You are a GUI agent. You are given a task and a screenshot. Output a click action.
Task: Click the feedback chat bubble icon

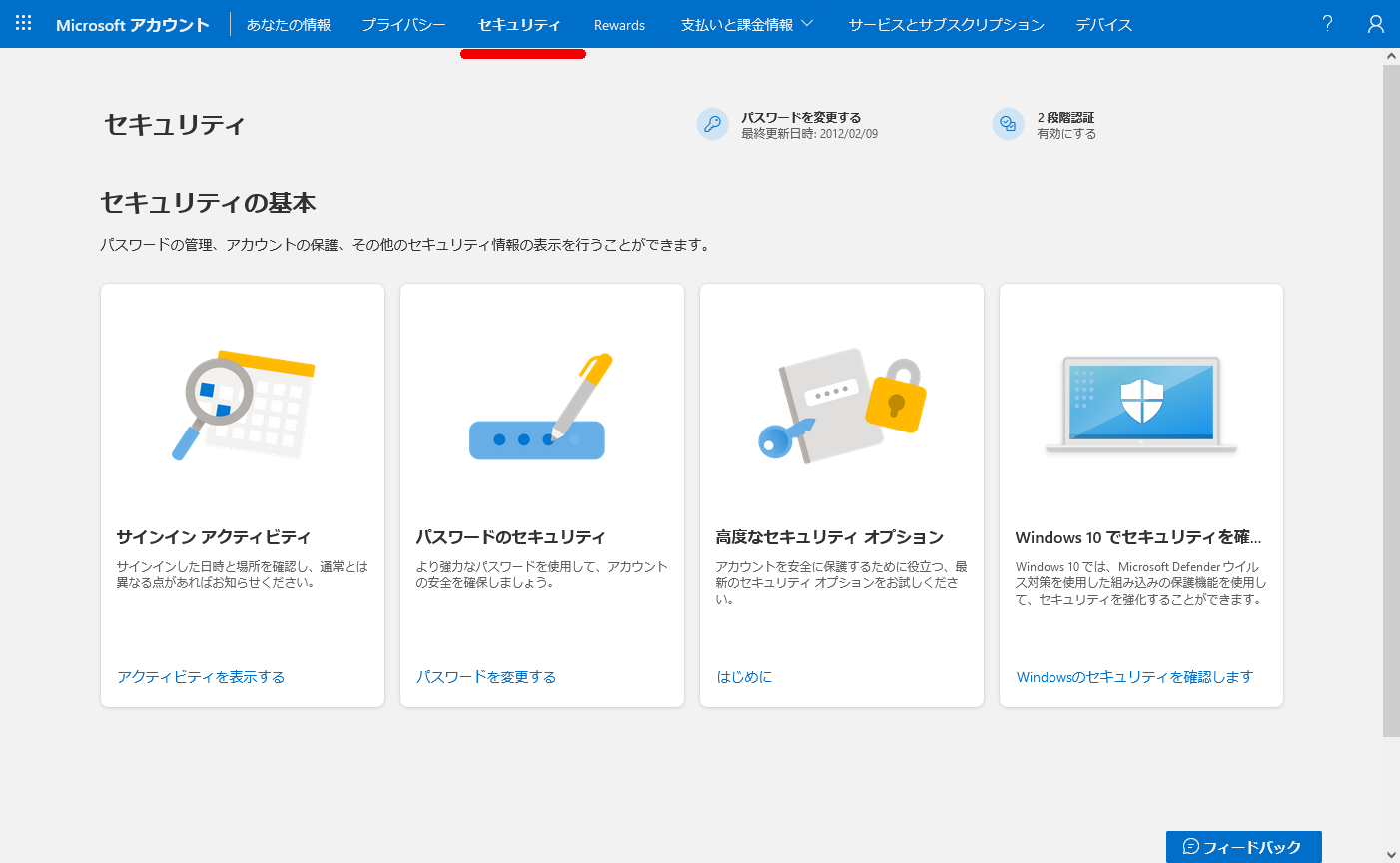click(1190, 847)
